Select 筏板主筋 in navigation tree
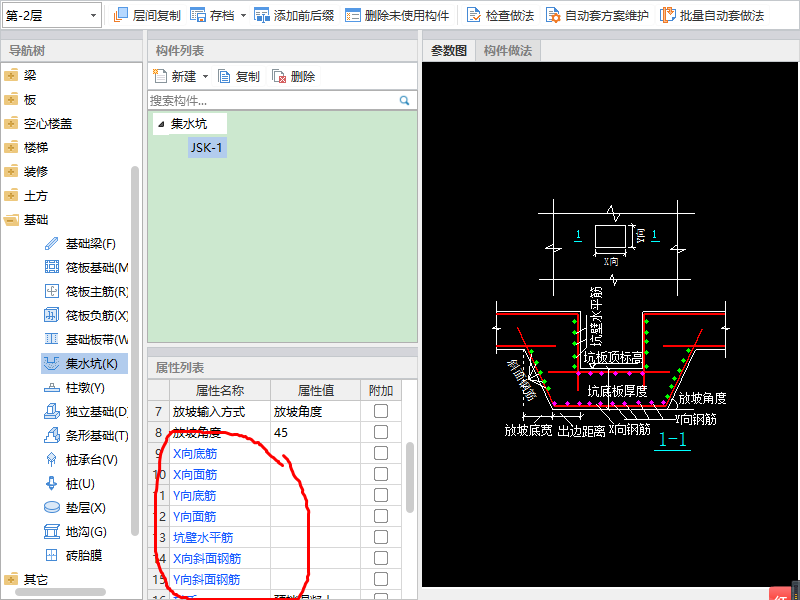Screen dimensions: 800x600 tap(86, 292)
